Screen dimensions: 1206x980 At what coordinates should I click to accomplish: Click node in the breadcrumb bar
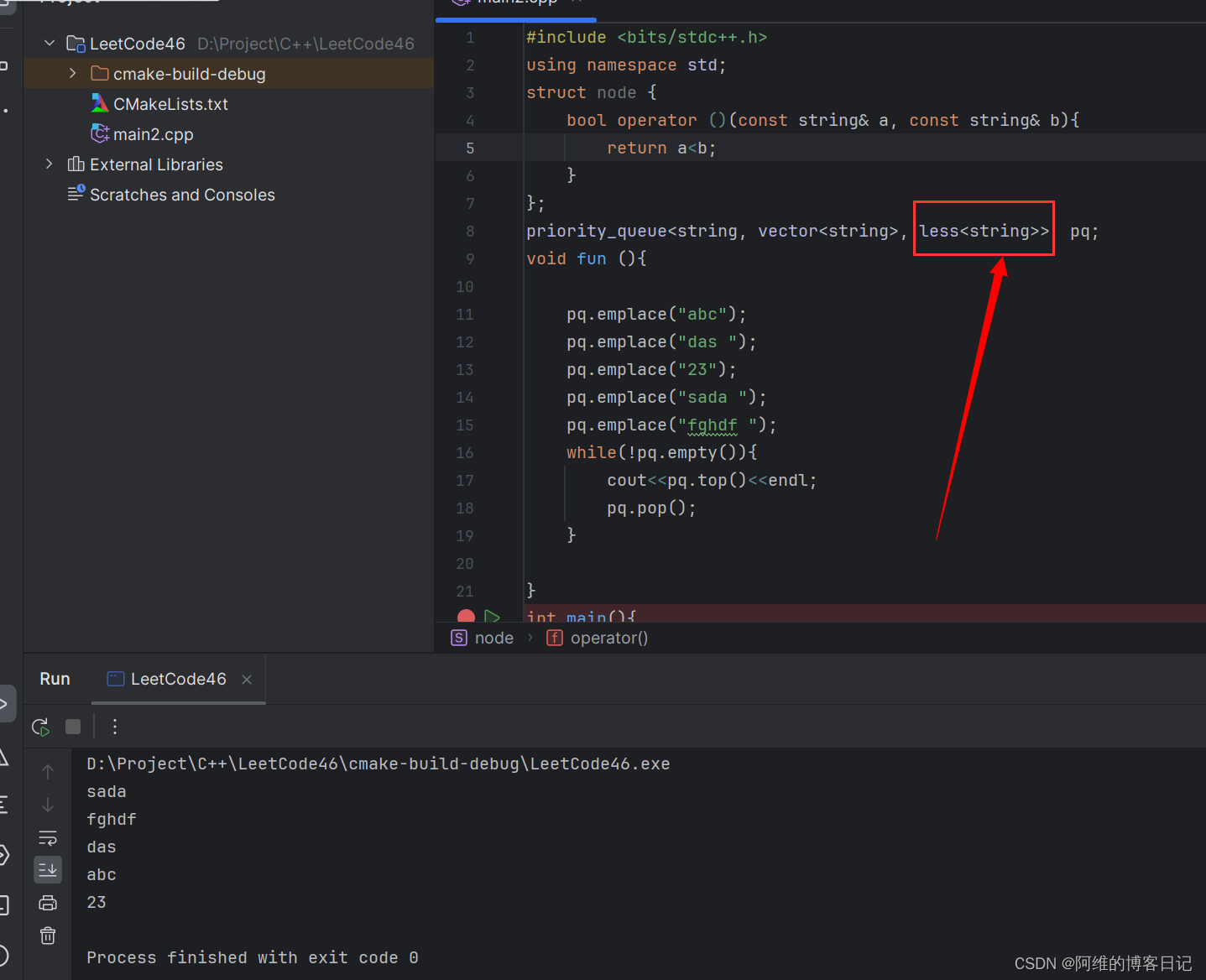tap(494, 638)
